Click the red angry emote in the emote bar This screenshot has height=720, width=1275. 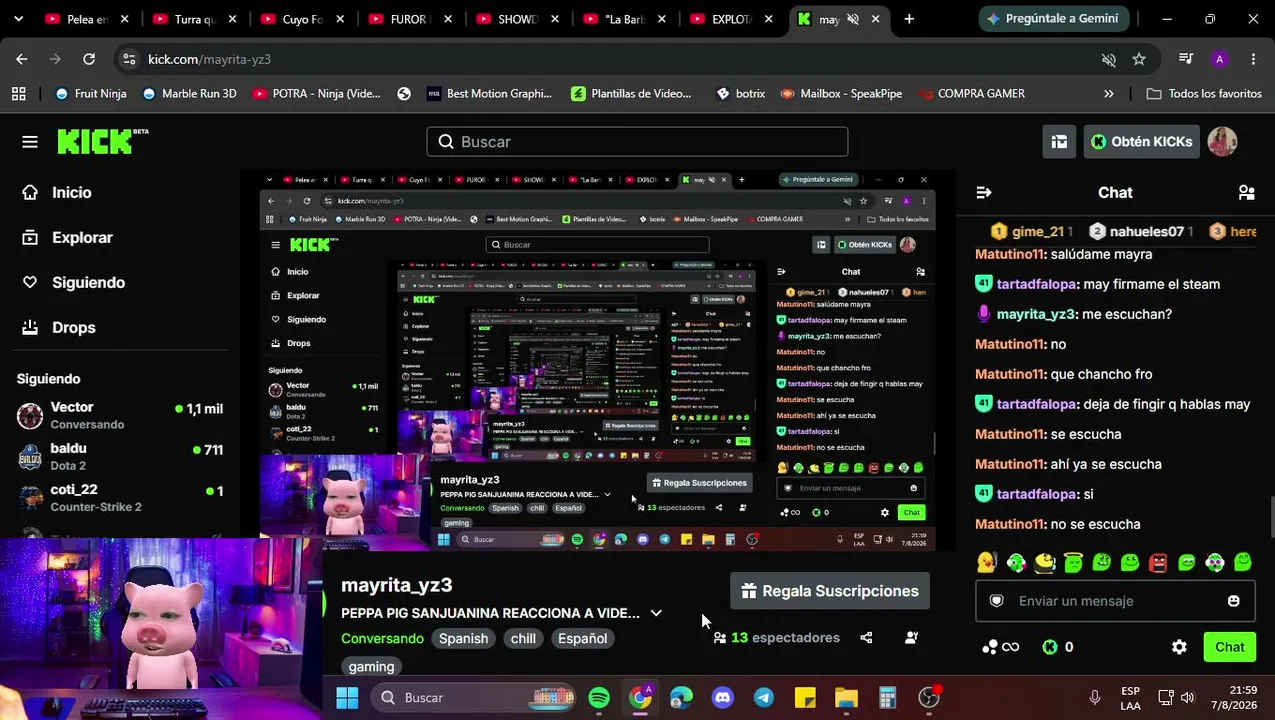1158,562
